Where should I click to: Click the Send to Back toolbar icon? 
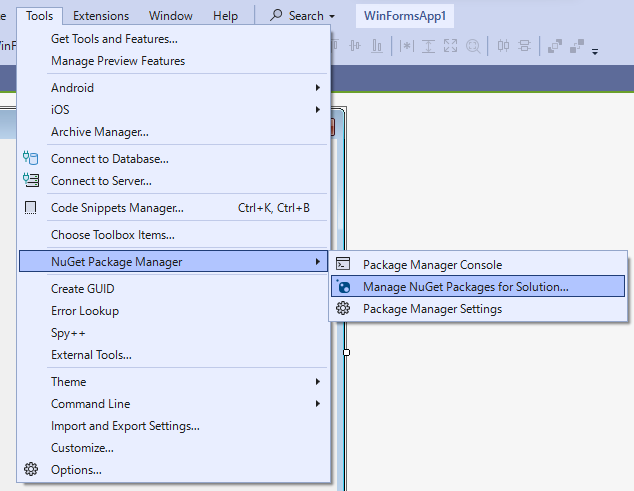pyautogui.click(x=577, y=45)
